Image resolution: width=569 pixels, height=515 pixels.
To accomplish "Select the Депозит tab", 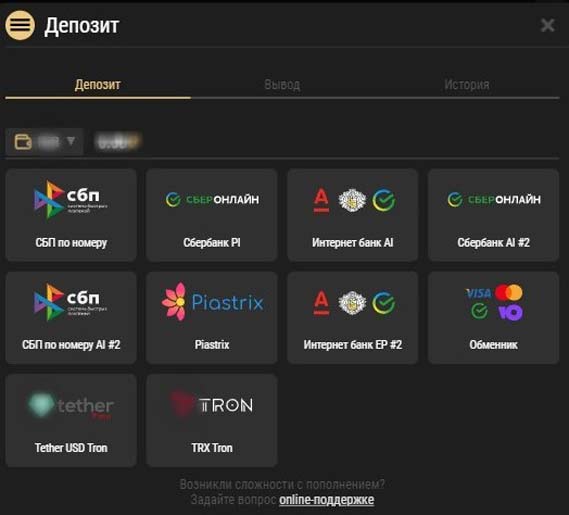I will click(97, 85).
